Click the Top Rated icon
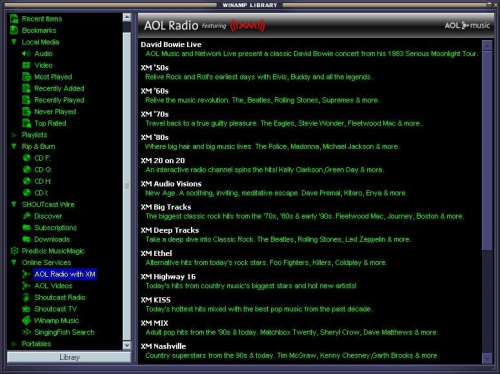Screen dimensions: 500x374 click(26, 123)
